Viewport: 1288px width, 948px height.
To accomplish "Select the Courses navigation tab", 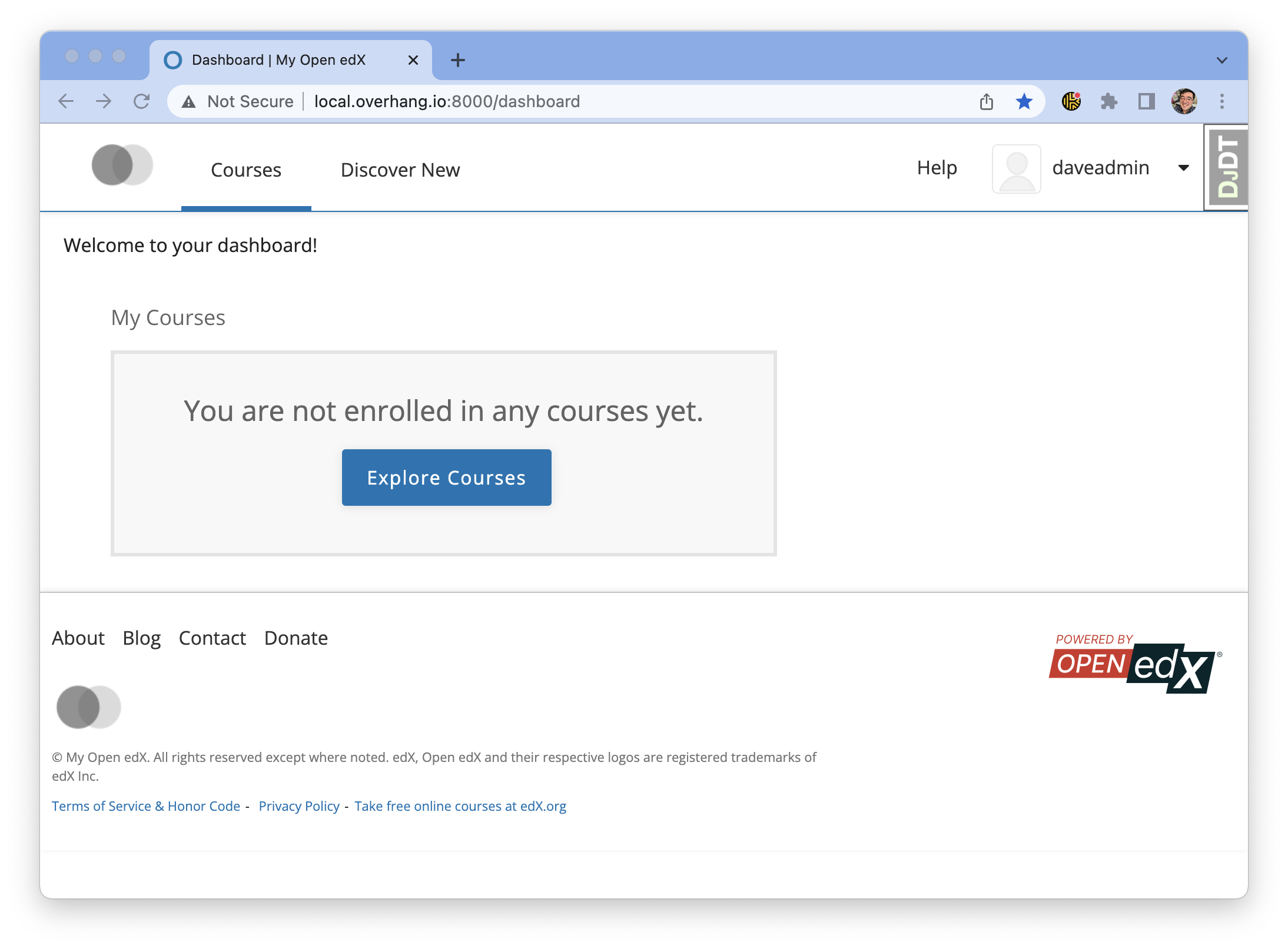I will pos(245,170).
